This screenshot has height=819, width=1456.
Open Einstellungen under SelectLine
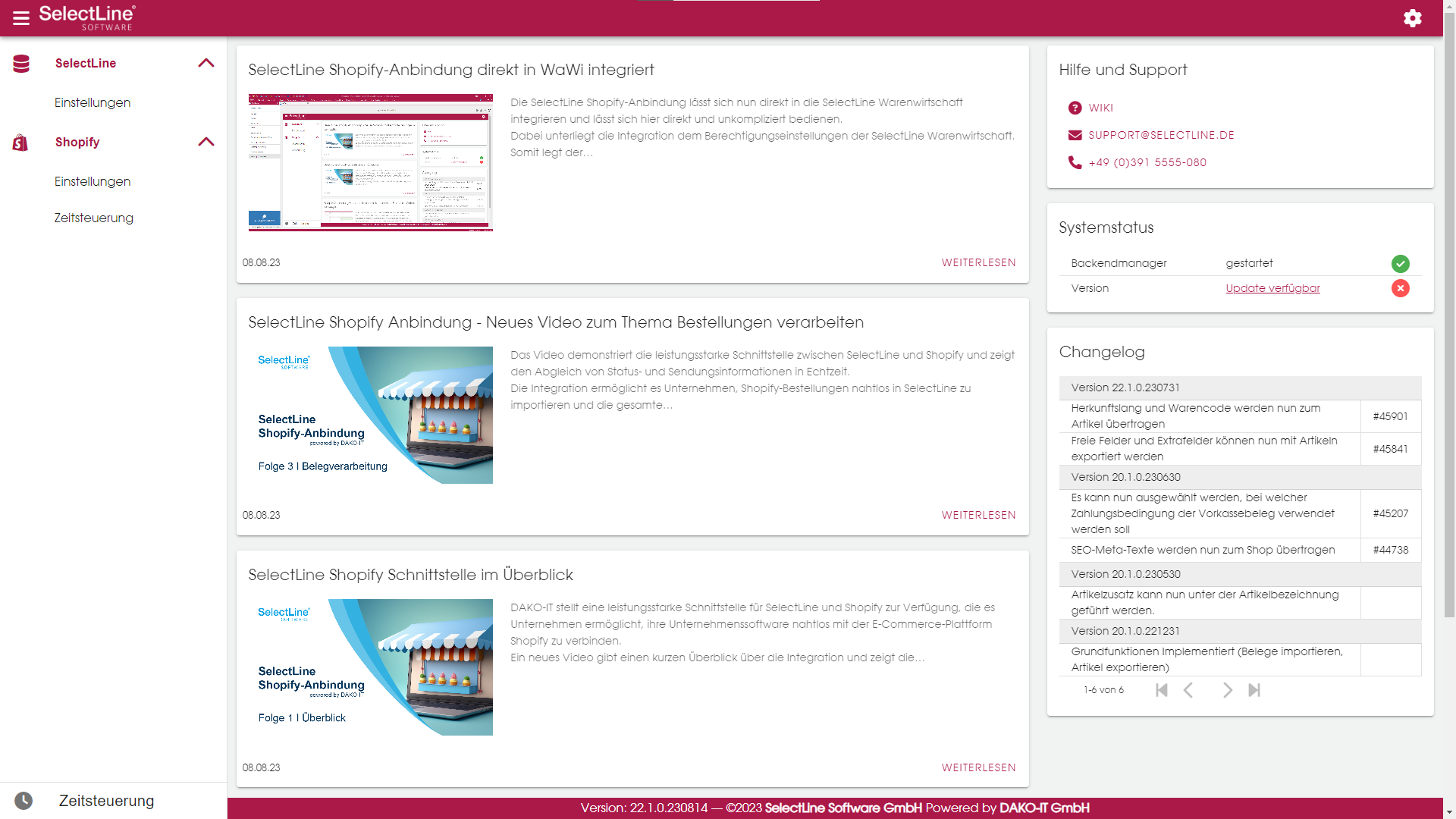tap(93, 103)
